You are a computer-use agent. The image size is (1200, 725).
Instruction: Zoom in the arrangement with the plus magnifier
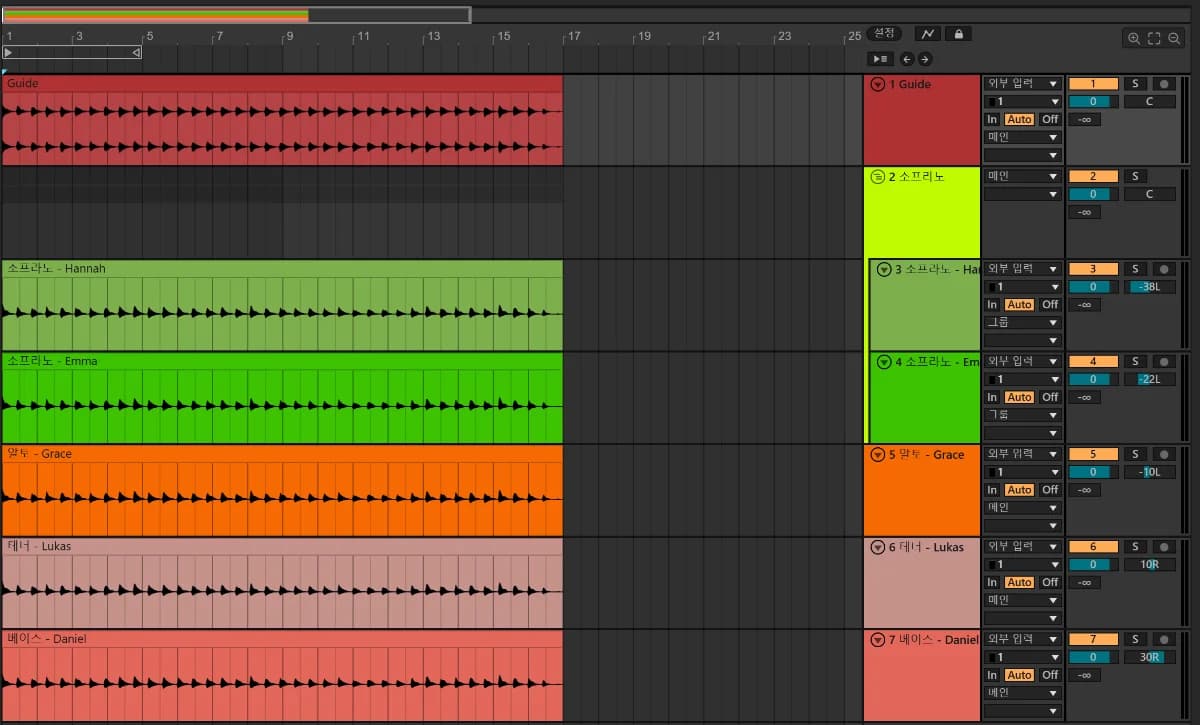coord(1134,38)
